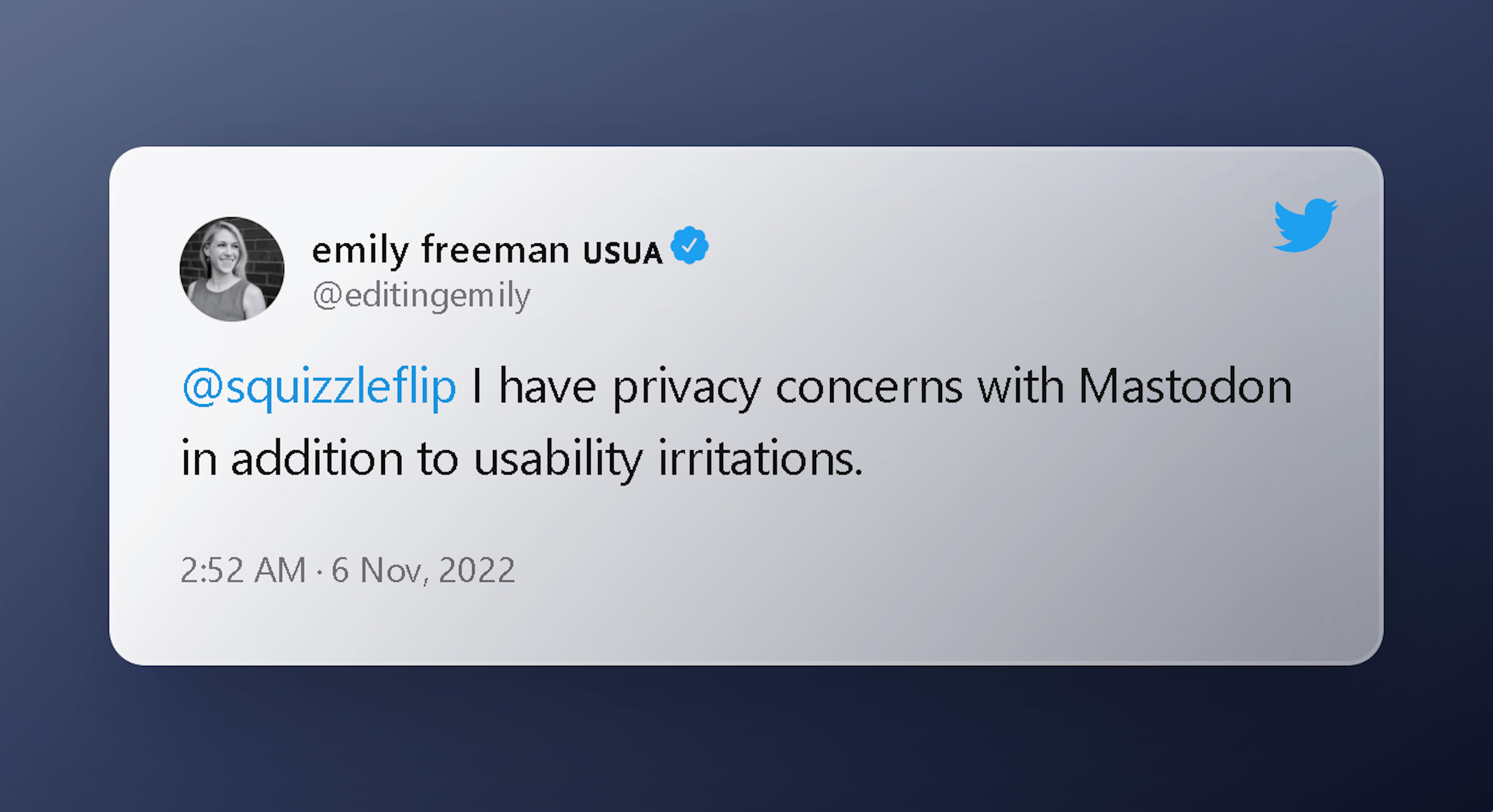Open the @editingemily handle

(x=421, y=295)
